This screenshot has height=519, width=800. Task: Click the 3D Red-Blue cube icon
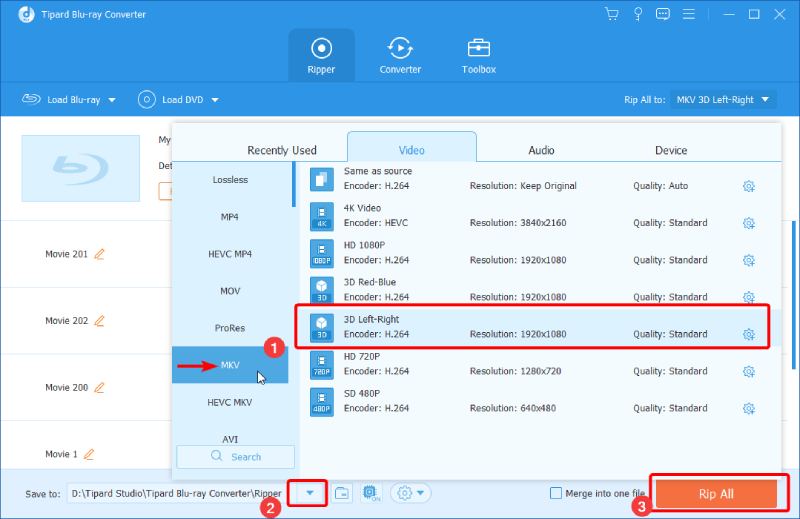[x=321, y=290]
